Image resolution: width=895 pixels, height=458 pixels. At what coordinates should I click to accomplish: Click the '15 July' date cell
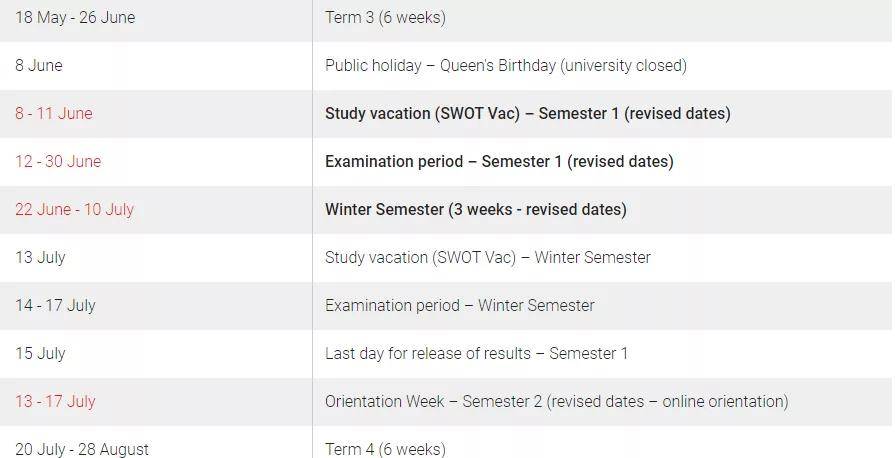(41, 353)
